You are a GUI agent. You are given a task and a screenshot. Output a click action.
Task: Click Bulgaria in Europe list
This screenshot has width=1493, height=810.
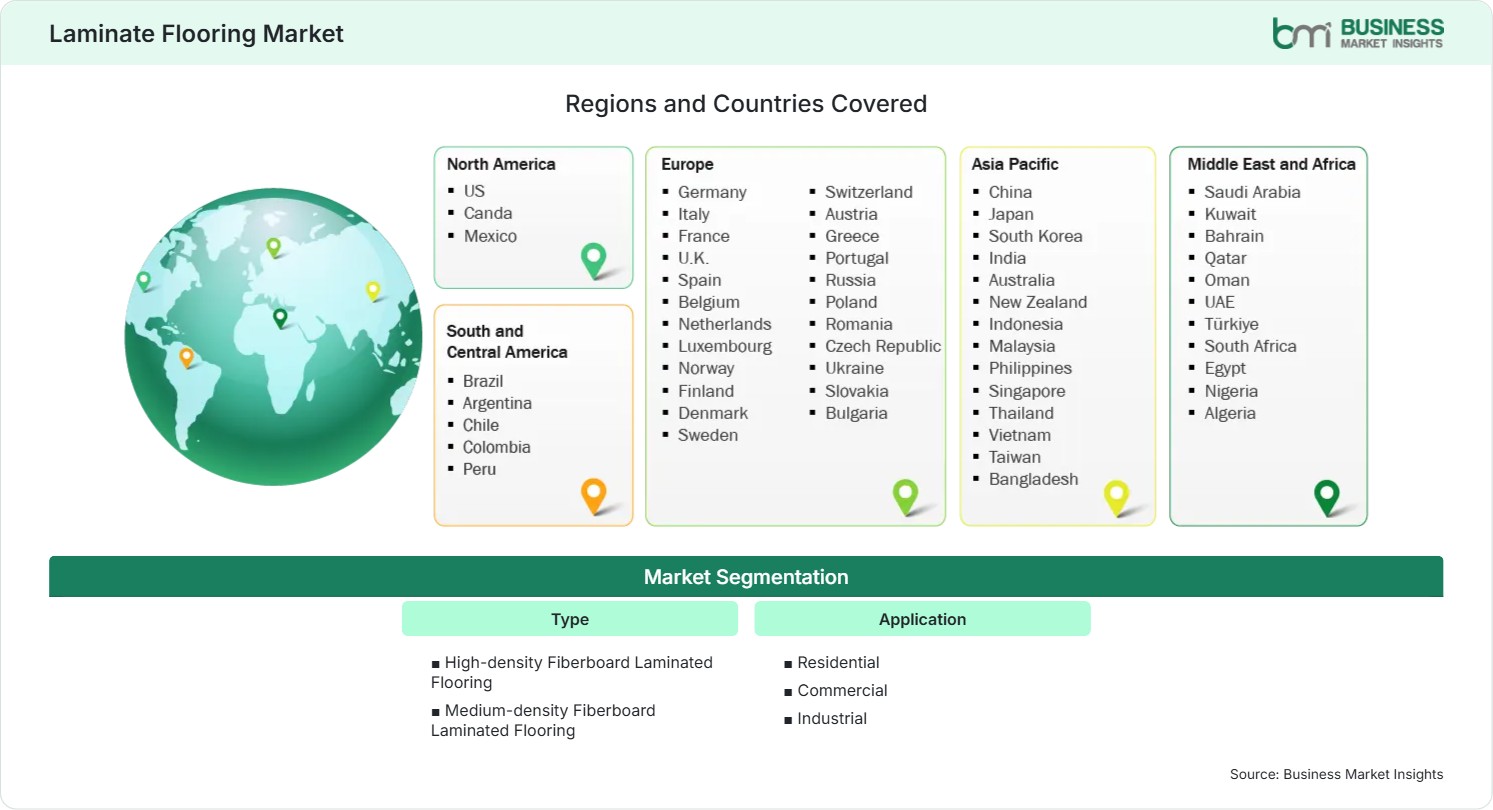pos(856,413)
